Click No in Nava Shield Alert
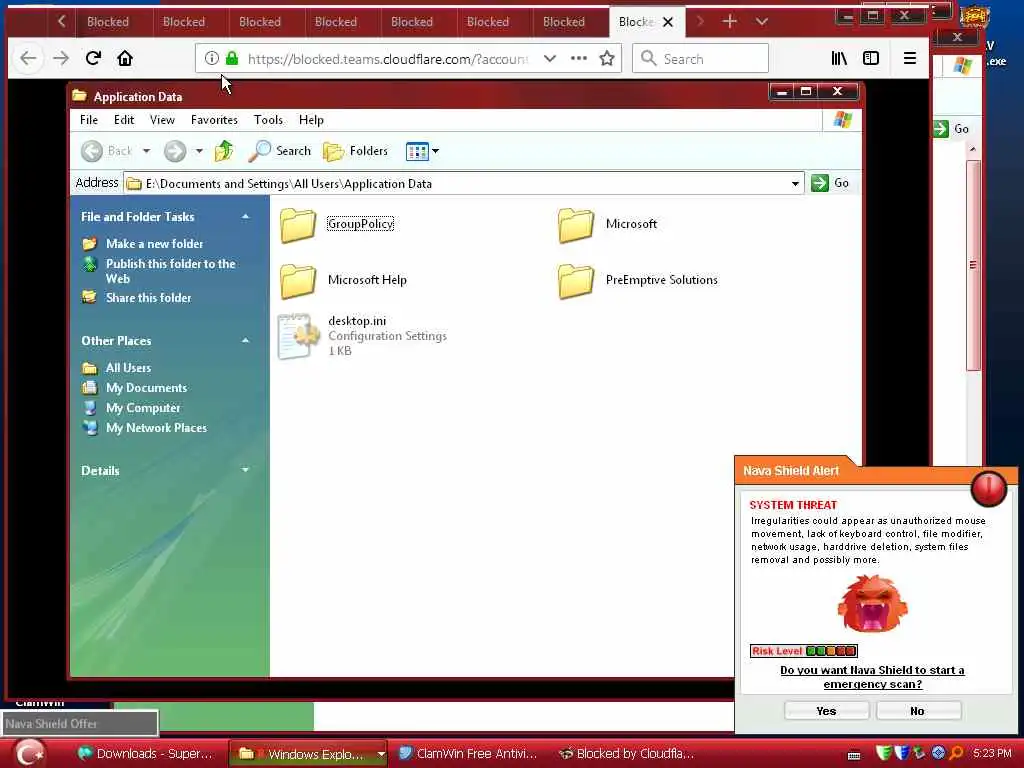This screenshot has height=768, width=1024. click(x=918, y=711)
